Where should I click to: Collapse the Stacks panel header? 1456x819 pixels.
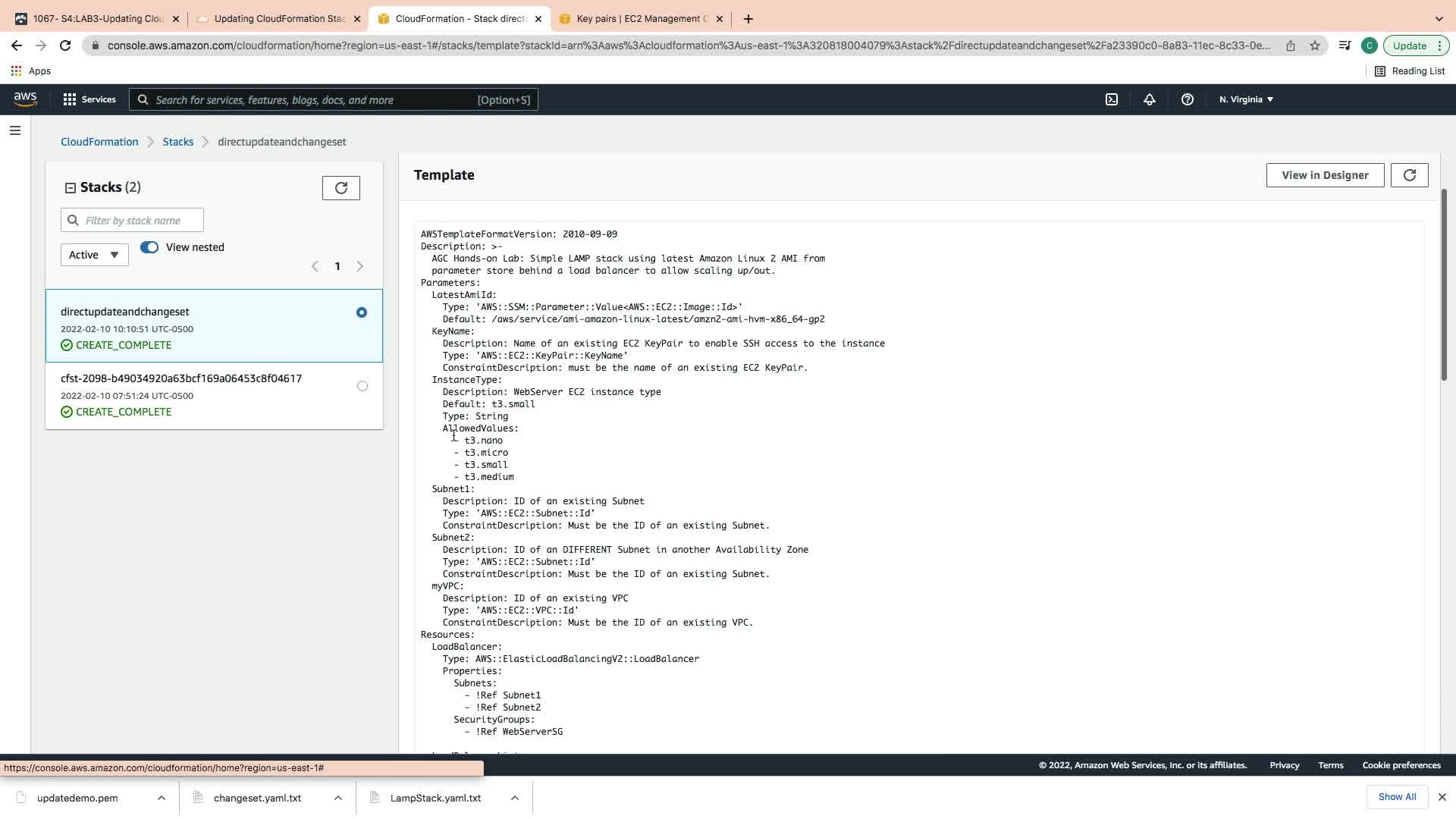[71, 188]
